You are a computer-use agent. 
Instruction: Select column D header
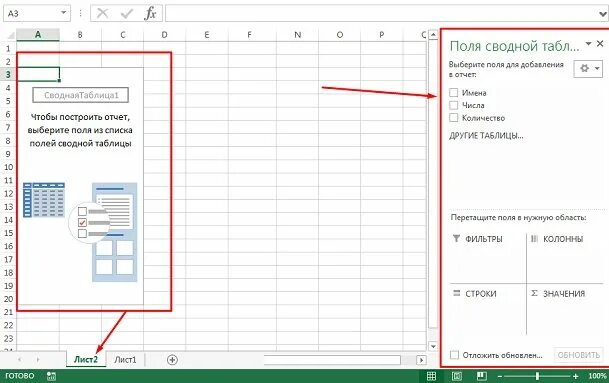[164, 35]
